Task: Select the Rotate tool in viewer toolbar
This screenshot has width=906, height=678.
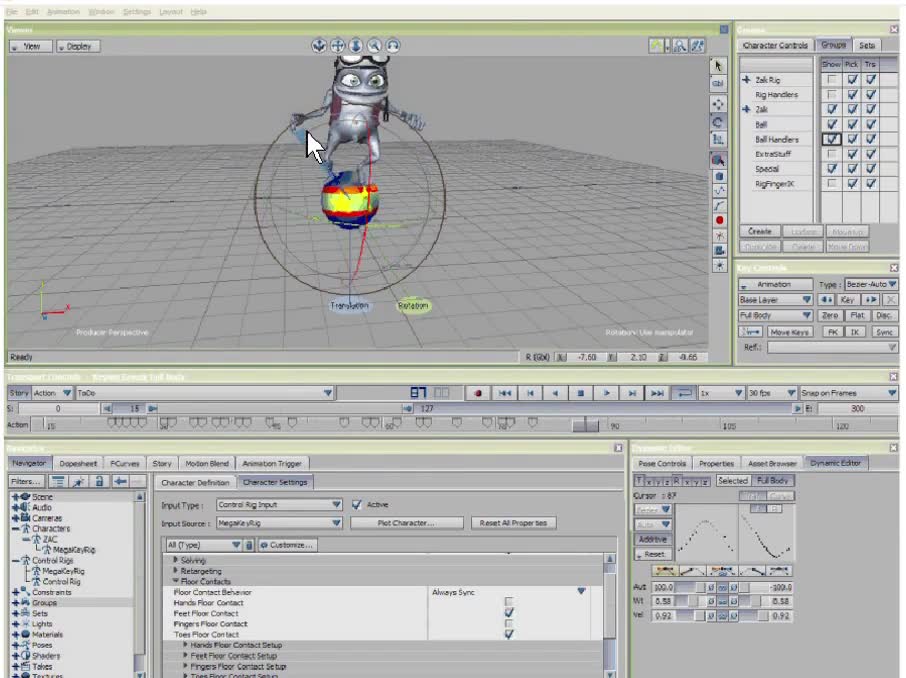Action: [718, 121]
